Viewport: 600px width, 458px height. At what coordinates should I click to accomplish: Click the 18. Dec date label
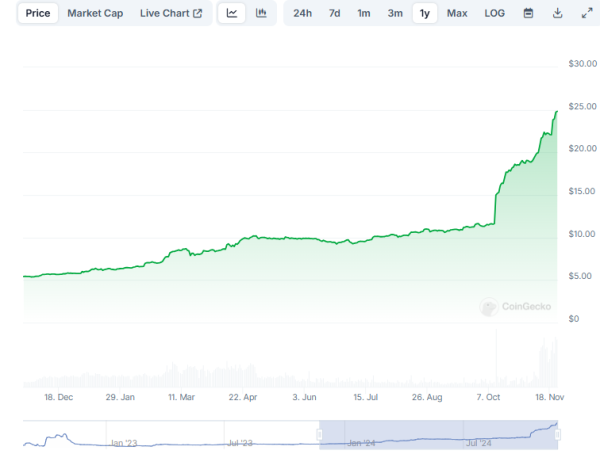[x=59, y=397]
